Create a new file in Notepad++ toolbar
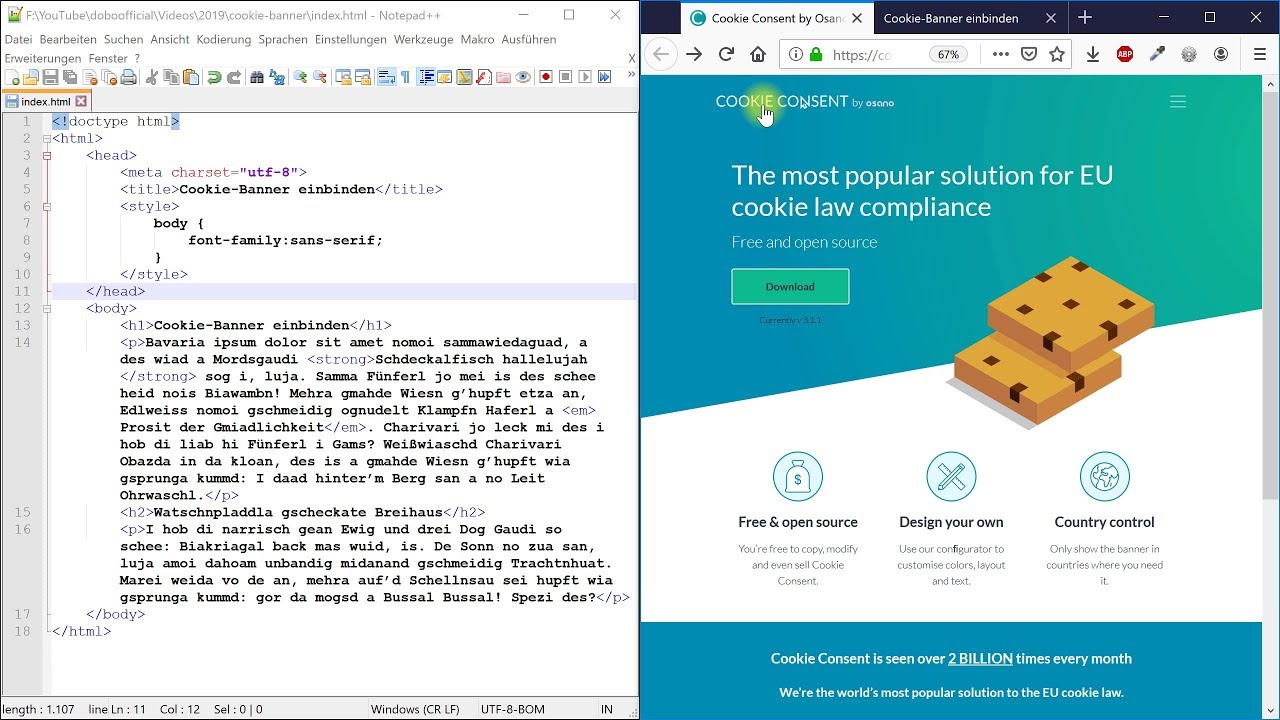The width and height of the screenshot is (1280, 720). tap(12, 77)
